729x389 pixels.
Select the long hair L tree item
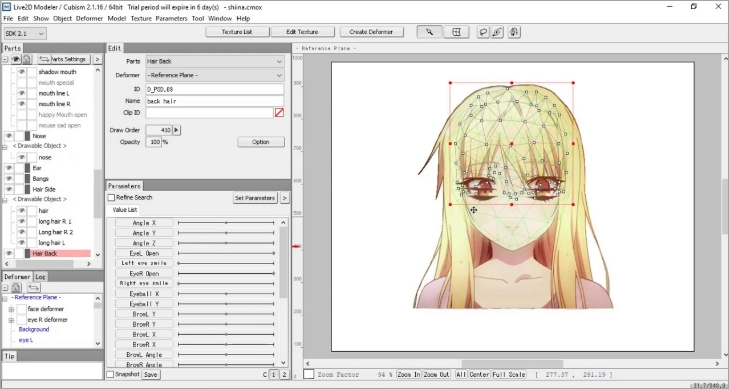pyautogui.click(x=52, y=243)
